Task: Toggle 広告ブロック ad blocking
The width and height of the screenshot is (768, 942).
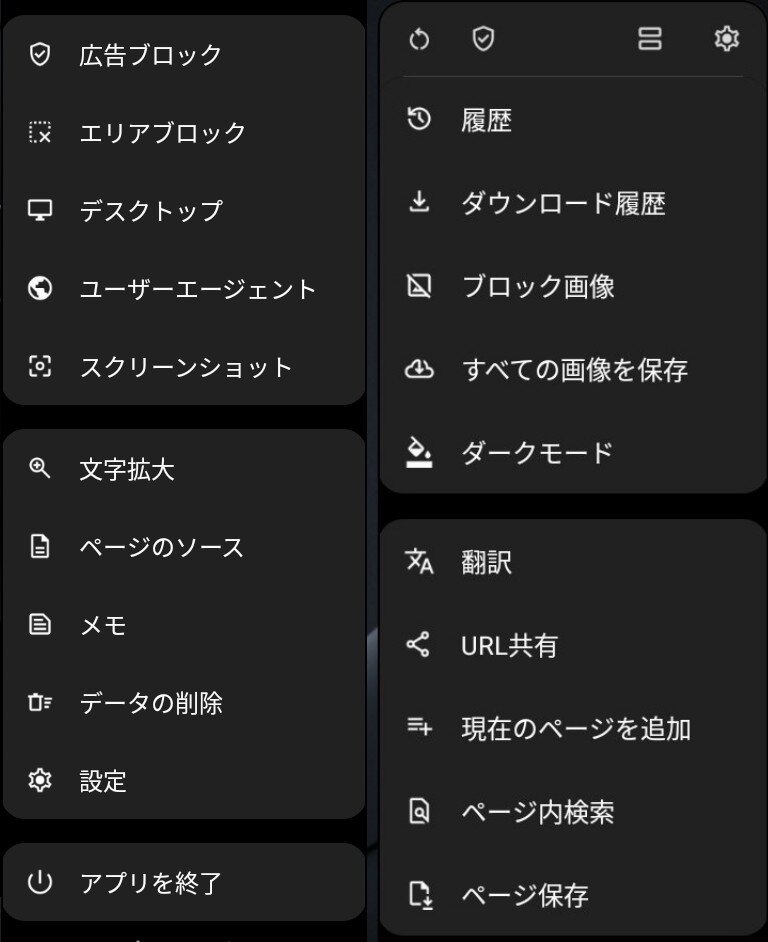Action: click(x=150, y=55)
